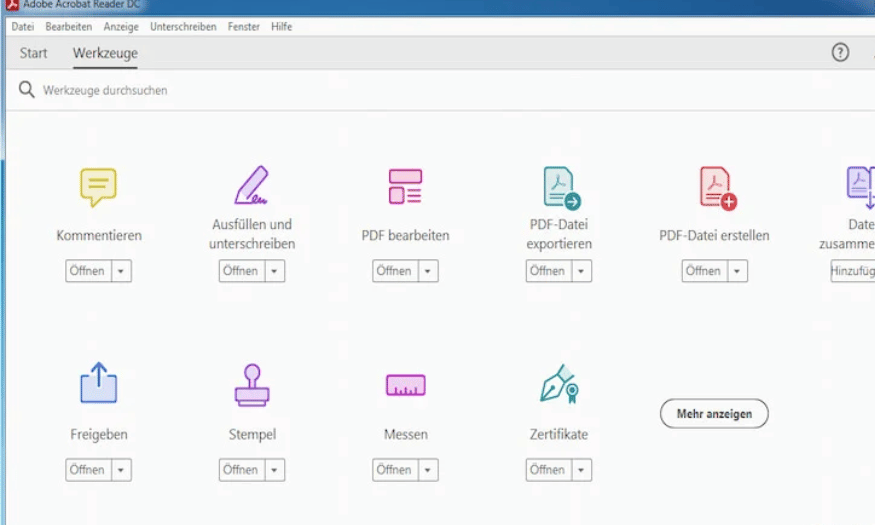Click the Kommentieren speech bubble icon
875x525 pixels.
click(98, 187)
